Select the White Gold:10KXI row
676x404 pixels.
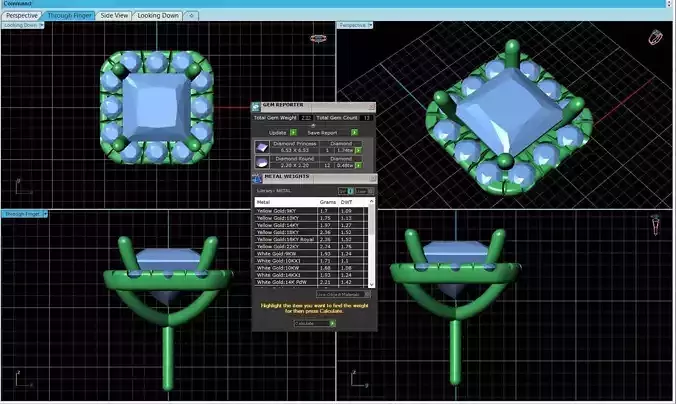[x=311, y=260]
